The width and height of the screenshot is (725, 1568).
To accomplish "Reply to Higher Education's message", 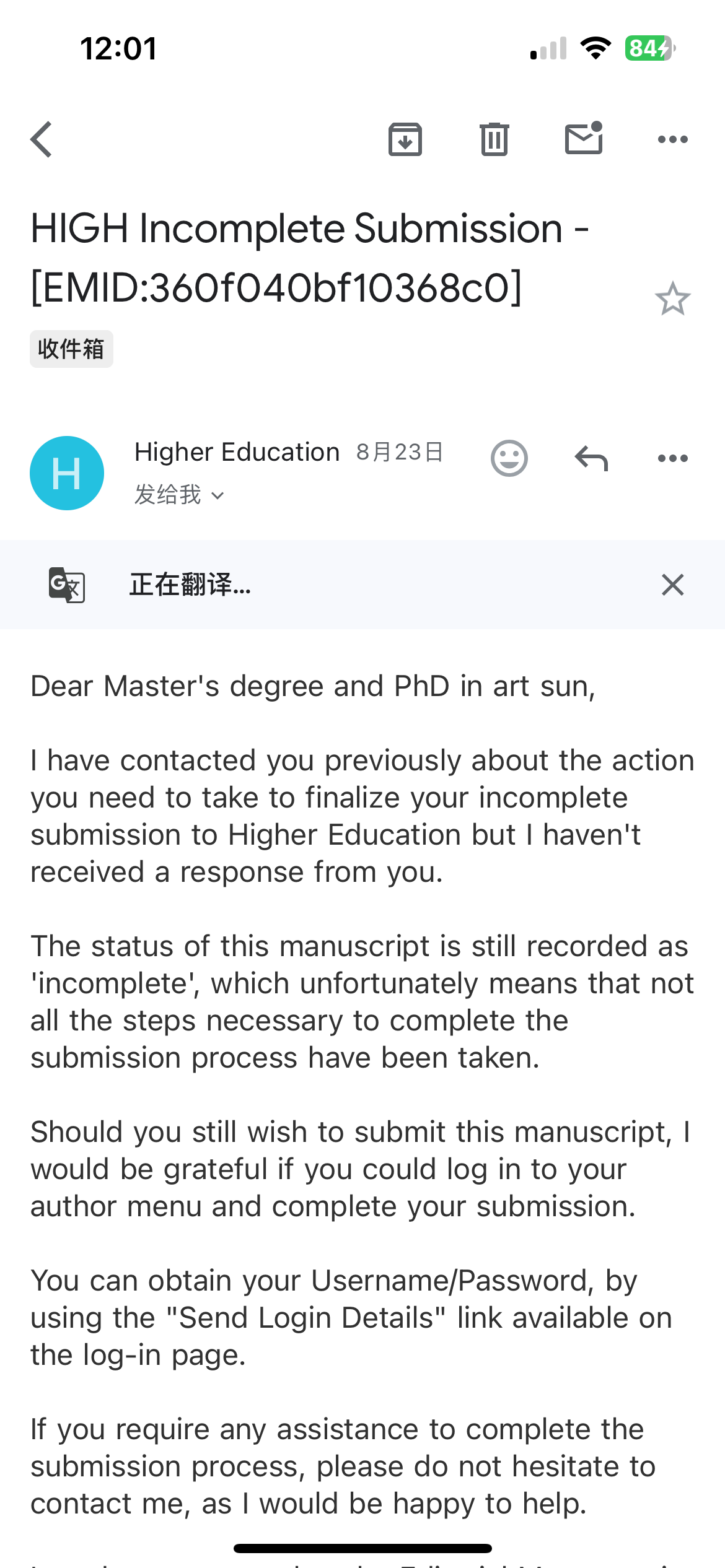I will point(592,458).
